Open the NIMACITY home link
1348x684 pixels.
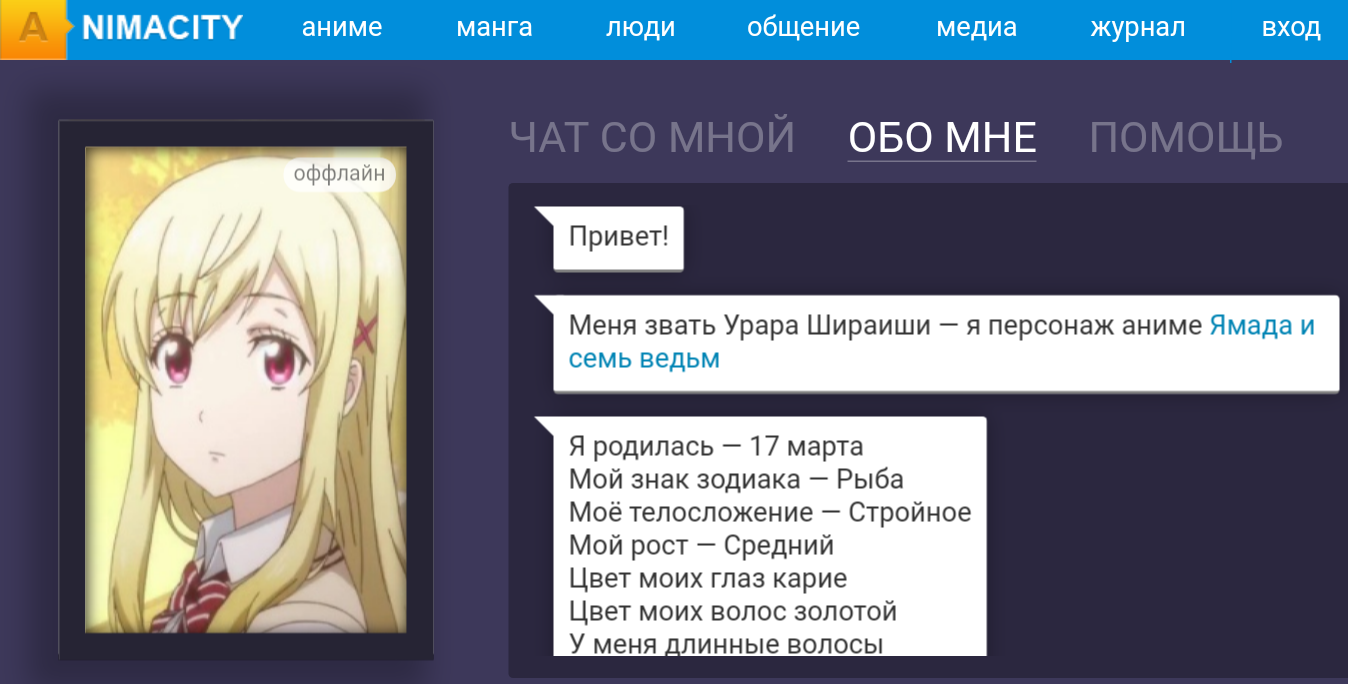(162, 28)
